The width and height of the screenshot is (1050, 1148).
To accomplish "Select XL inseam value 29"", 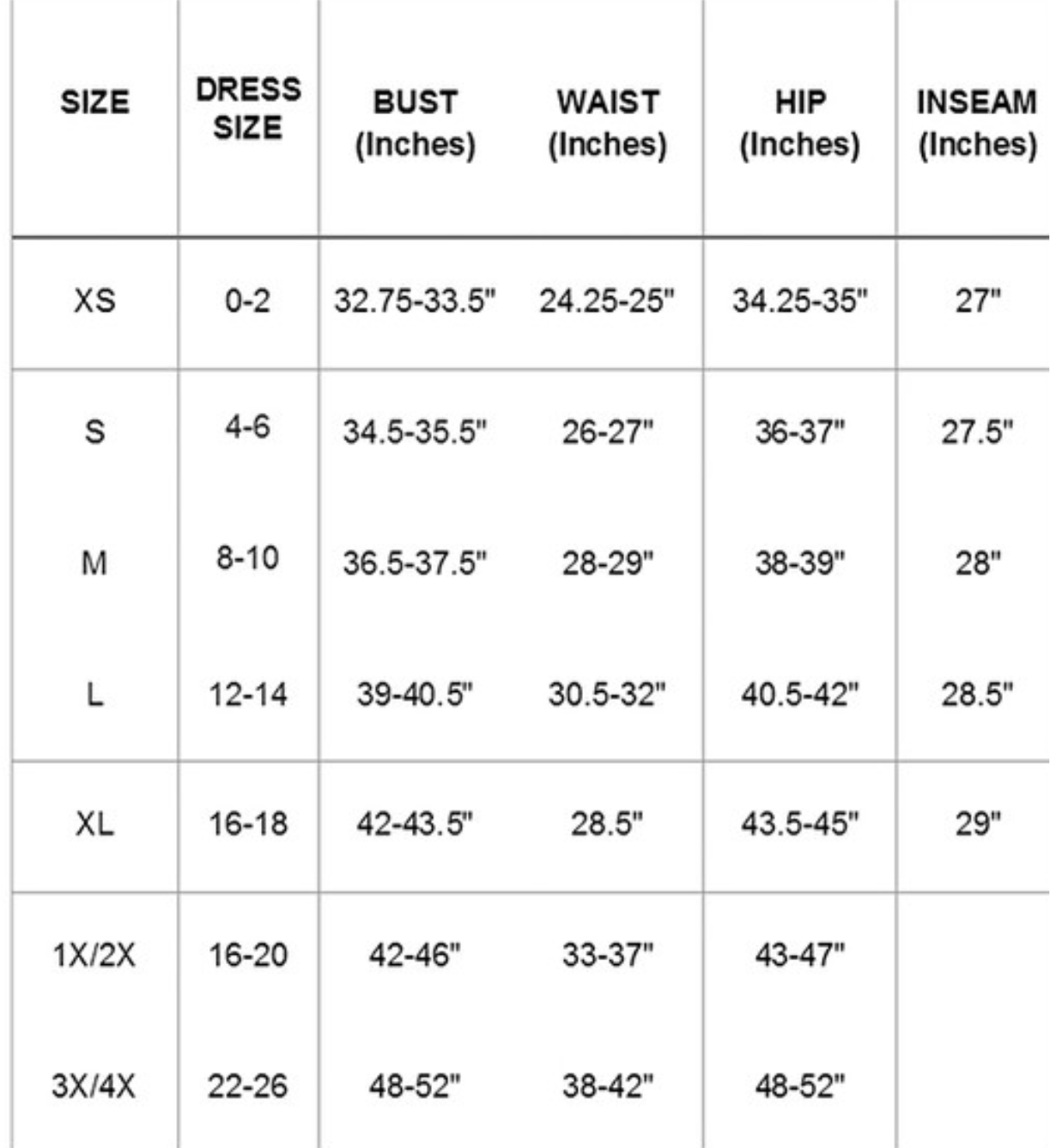I will click(976, 824).
